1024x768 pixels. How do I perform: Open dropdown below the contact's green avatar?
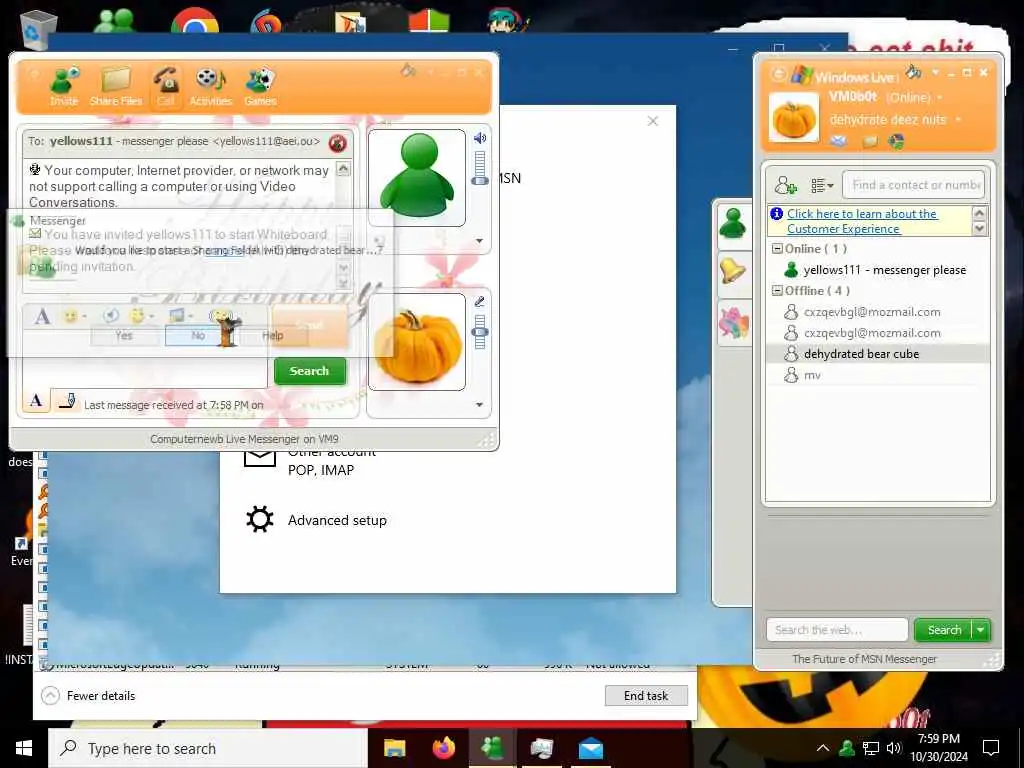[x=479, y=241]
